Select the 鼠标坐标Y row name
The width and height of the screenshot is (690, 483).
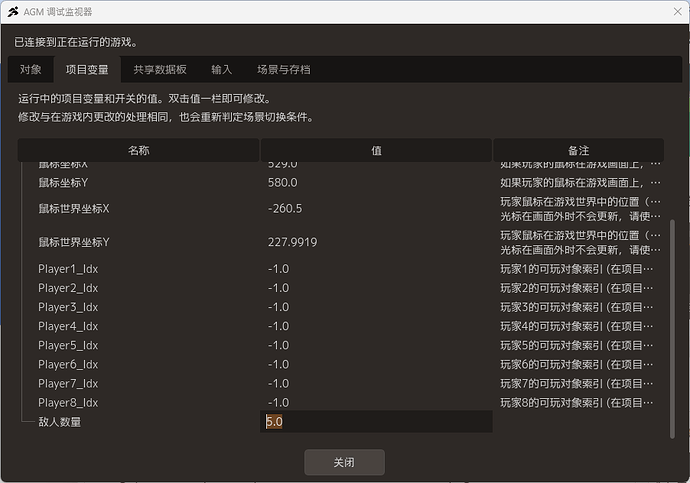point(63,183)
